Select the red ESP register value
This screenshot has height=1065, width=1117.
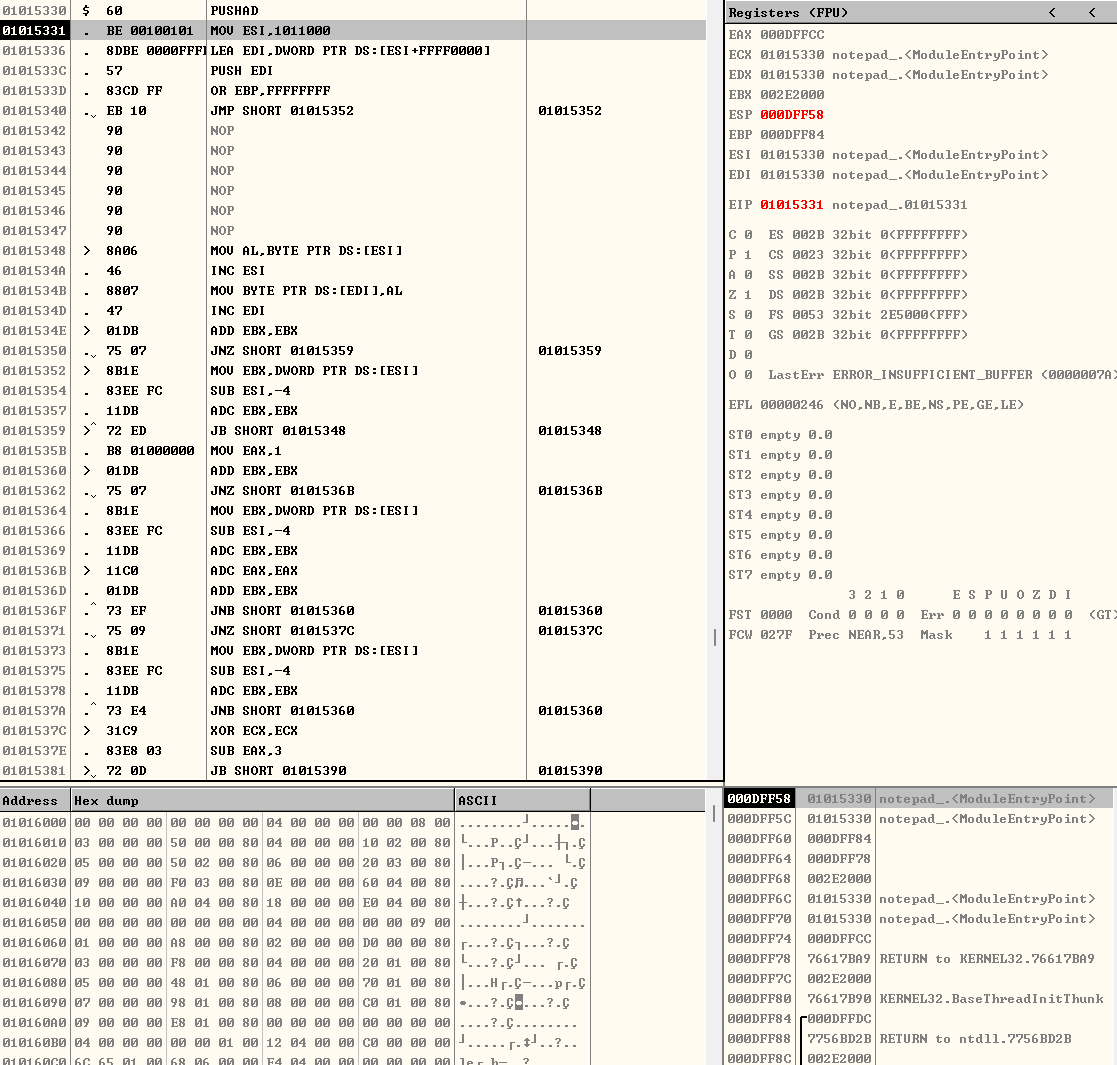coord(792,114)
